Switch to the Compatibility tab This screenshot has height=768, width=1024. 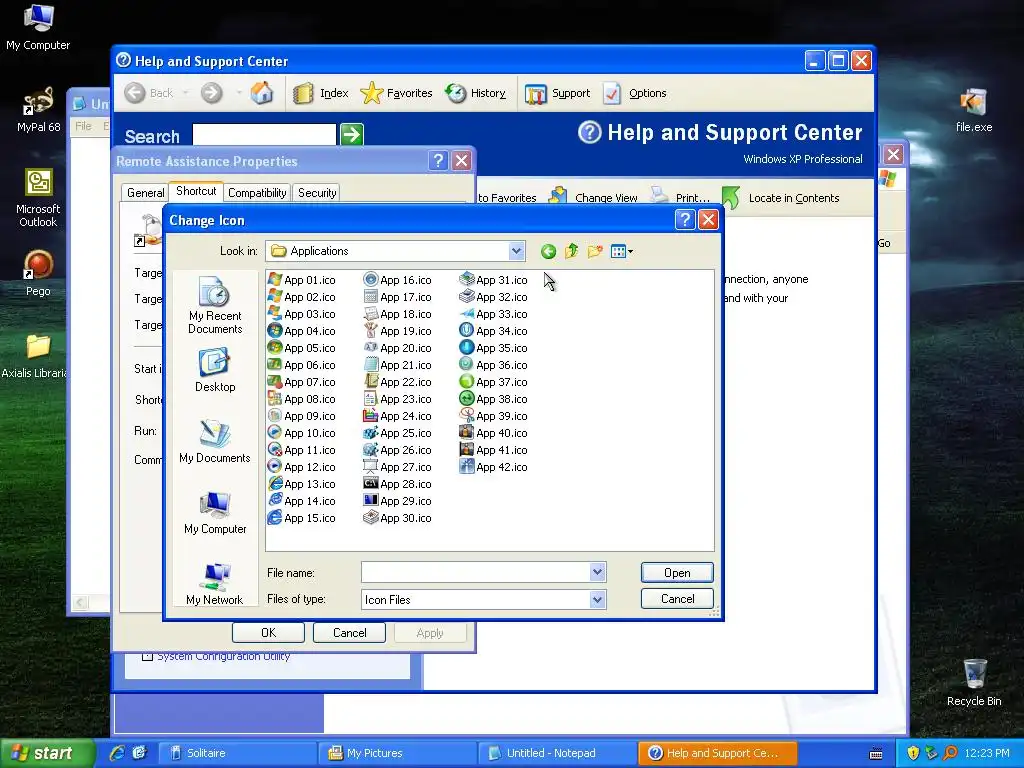tap(257, 193)
